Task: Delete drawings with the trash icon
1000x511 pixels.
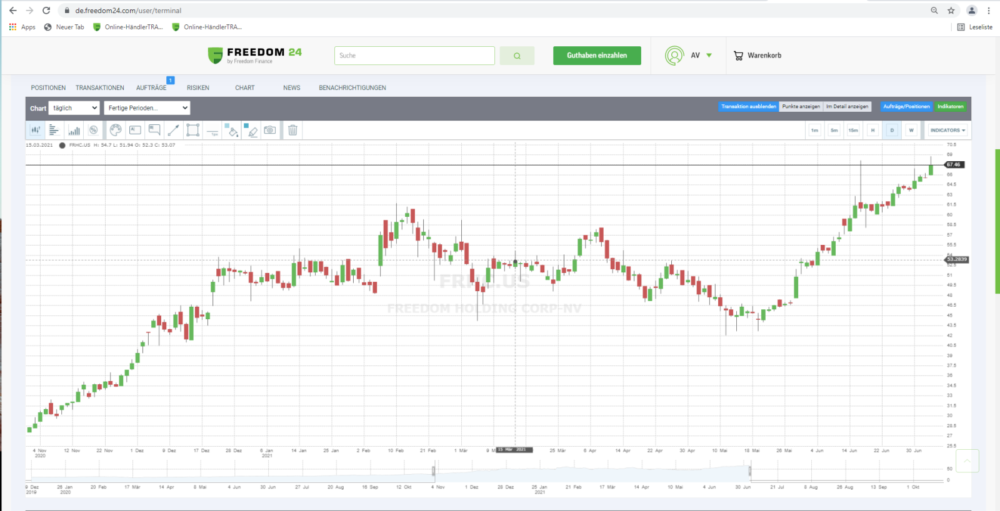Action: click(x=293, y=130)
